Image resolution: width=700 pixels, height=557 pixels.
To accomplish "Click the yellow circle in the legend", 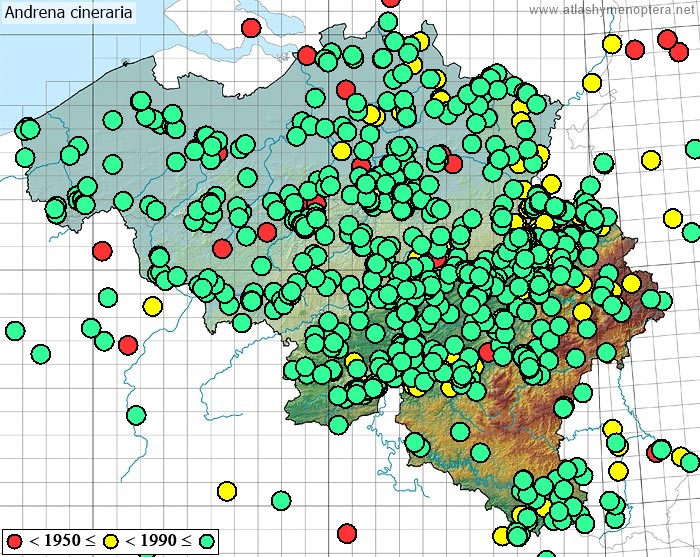I will point(110,541).
